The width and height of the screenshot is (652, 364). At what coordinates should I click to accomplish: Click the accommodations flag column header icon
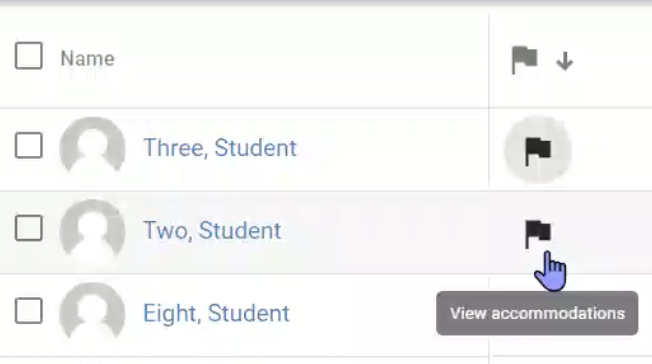pyautogui.click(x=524, y=60)
